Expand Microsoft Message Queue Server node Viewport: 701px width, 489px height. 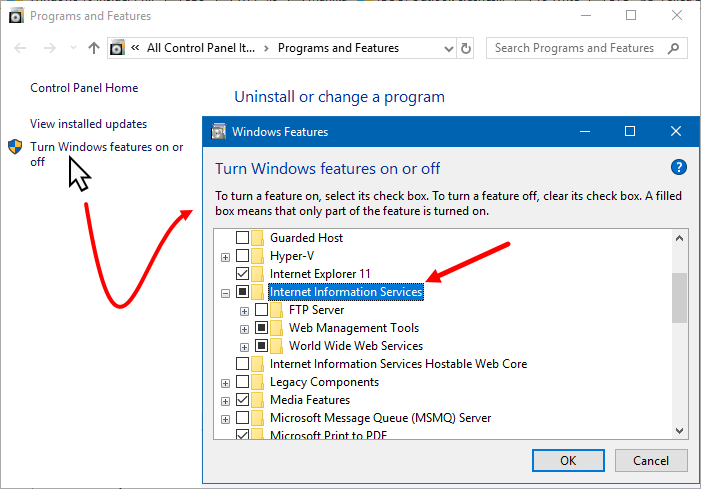pyautogui.click(x=225, y=419)
